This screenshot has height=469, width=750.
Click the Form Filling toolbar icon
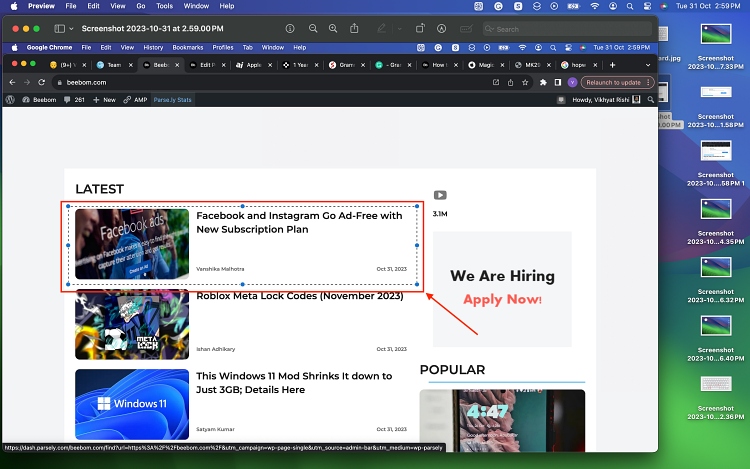(464, 29)
